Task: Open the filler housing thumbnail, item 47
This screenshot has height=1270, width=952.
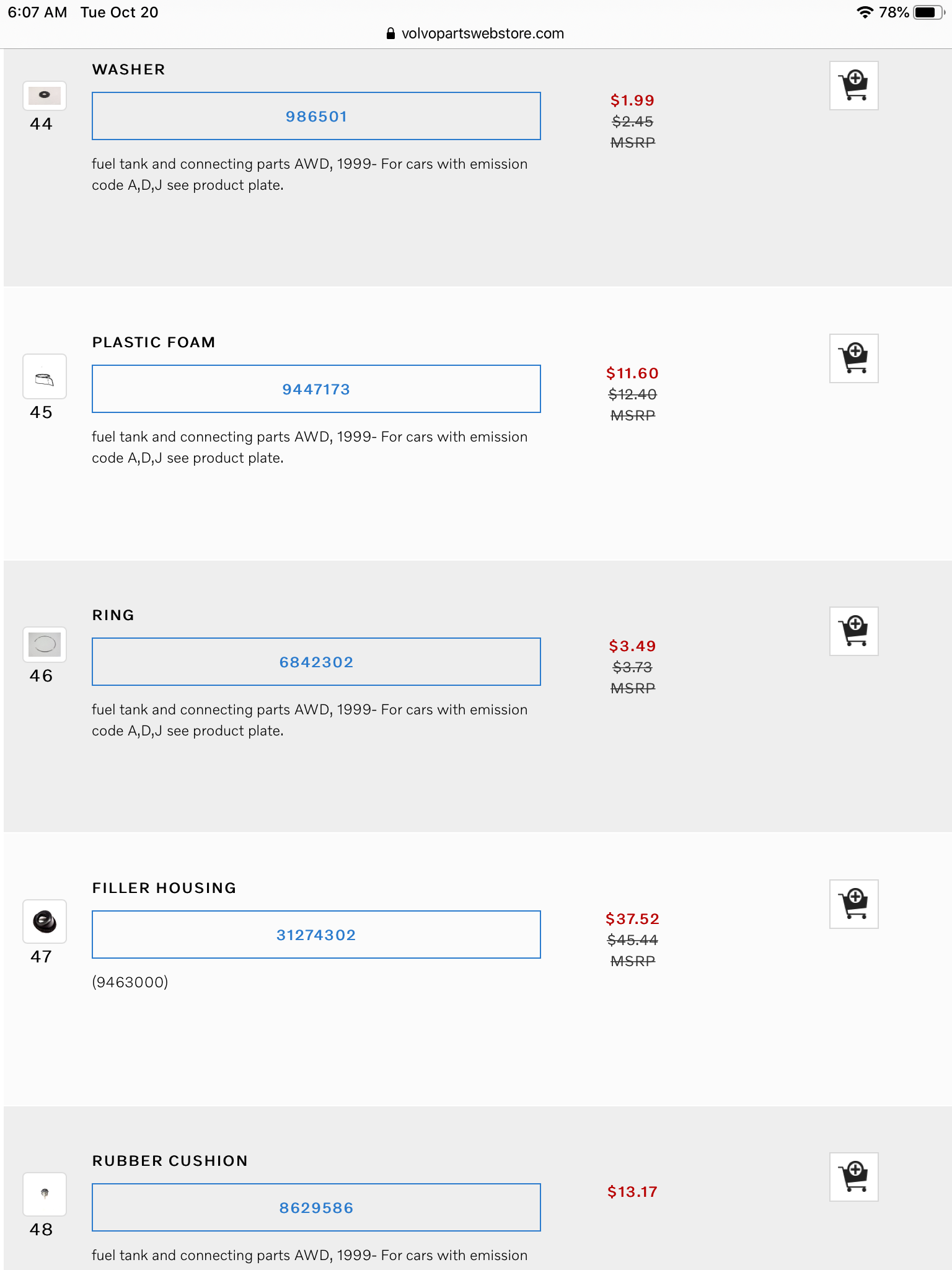Action: point(45,921)
